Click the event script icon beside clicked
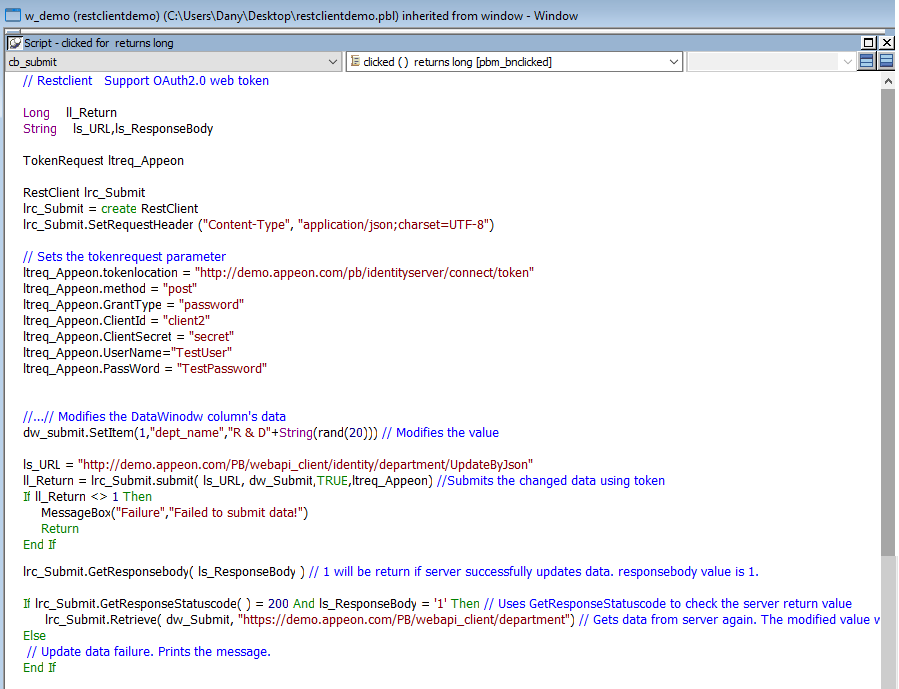This screenshot has width=899, height=689. click(x=355, y=61)
